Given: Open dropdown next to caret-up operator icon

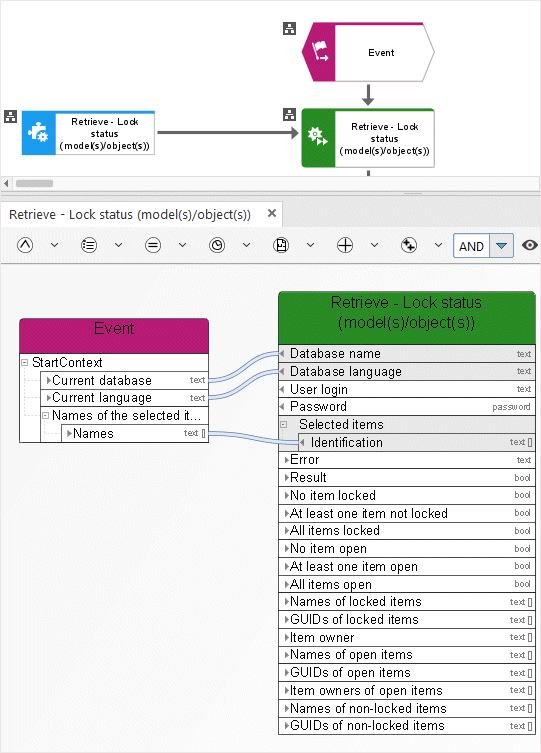Looking at the screenshot, I should pos(54,245).
